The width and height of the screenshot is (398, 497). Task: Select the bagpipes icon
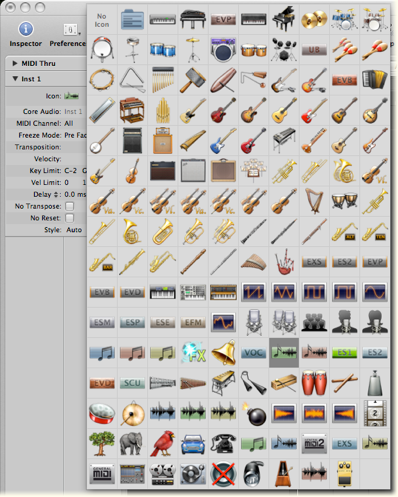(284, 262)
